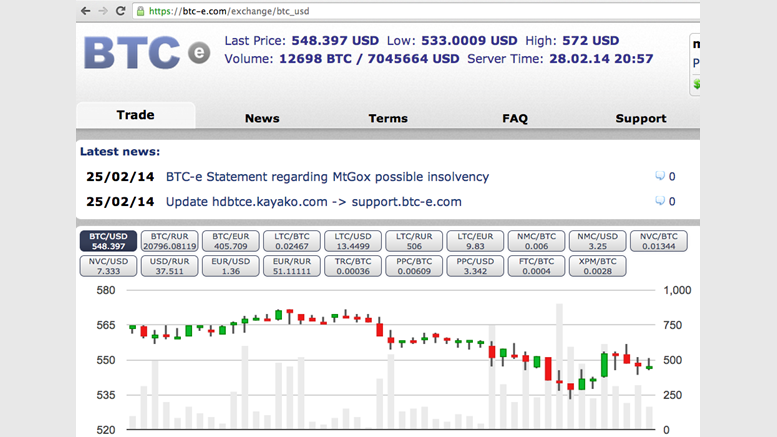Select the NVC/BTC pair button
The width and height of the screenshot is (777, 437).
pyautogui.click(x=659, y=241)
